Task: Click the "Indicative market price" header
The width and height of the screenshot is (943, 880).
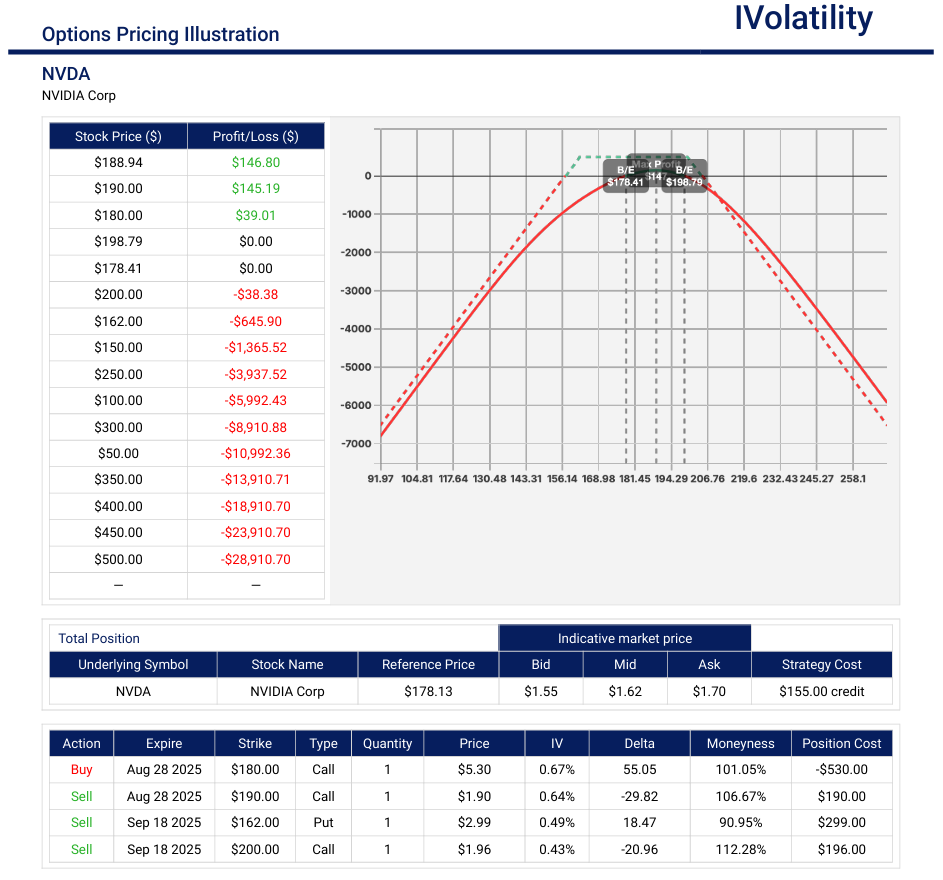Action: (625, 639)
